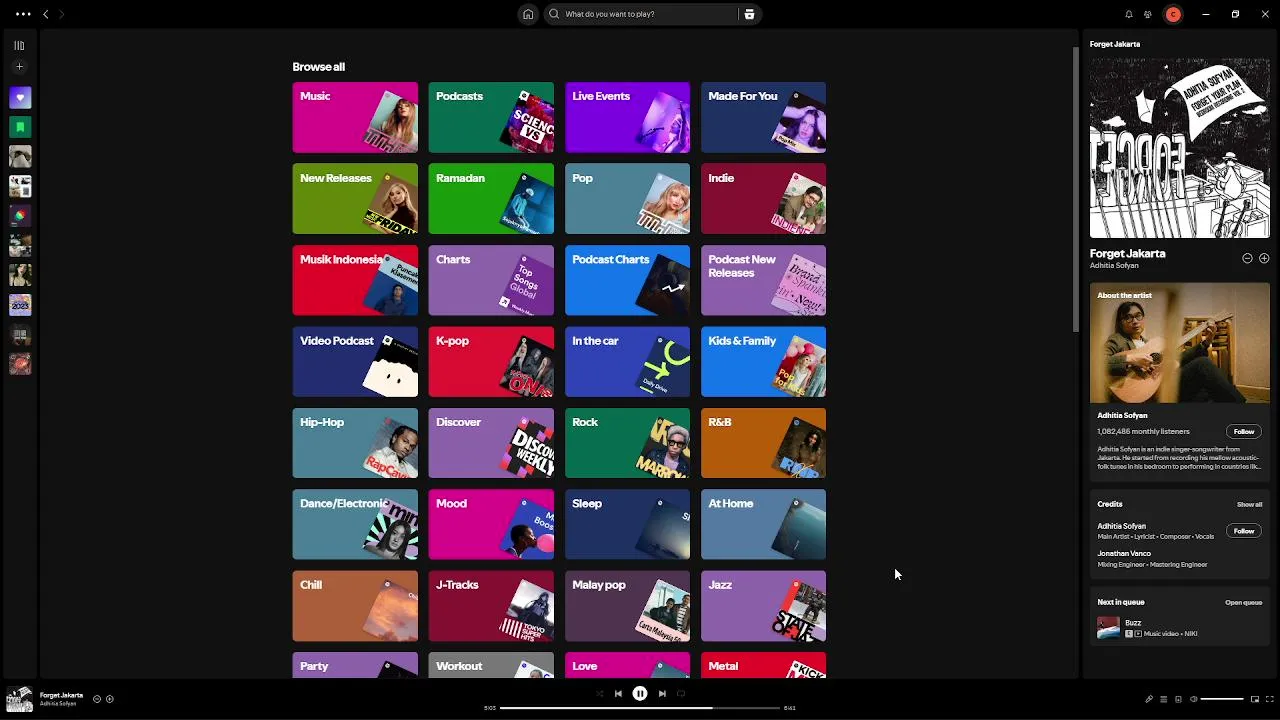
Task: Open the Sleep category tile
Action: click(x=627, y=524)
